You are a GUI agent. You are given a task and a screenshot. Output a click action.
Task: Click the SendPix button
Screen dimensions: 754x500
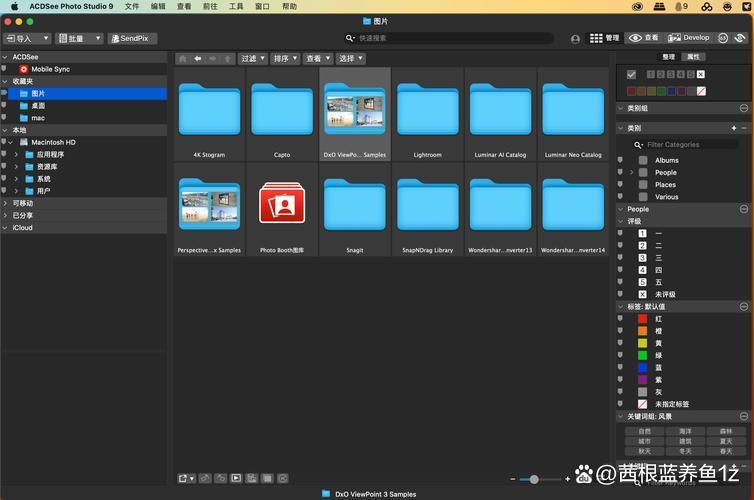132,38
